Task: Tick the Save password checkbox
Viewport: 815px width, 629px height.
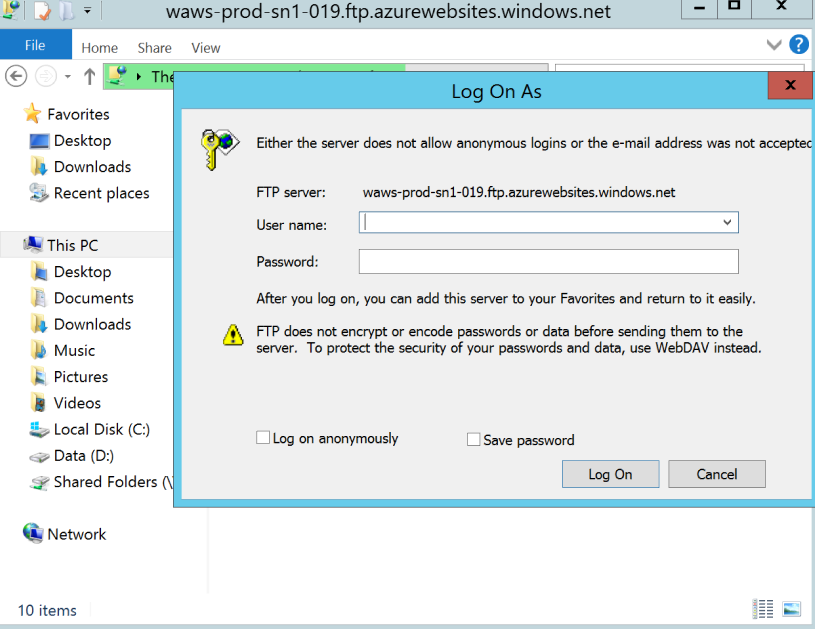Action: [474, 440]
